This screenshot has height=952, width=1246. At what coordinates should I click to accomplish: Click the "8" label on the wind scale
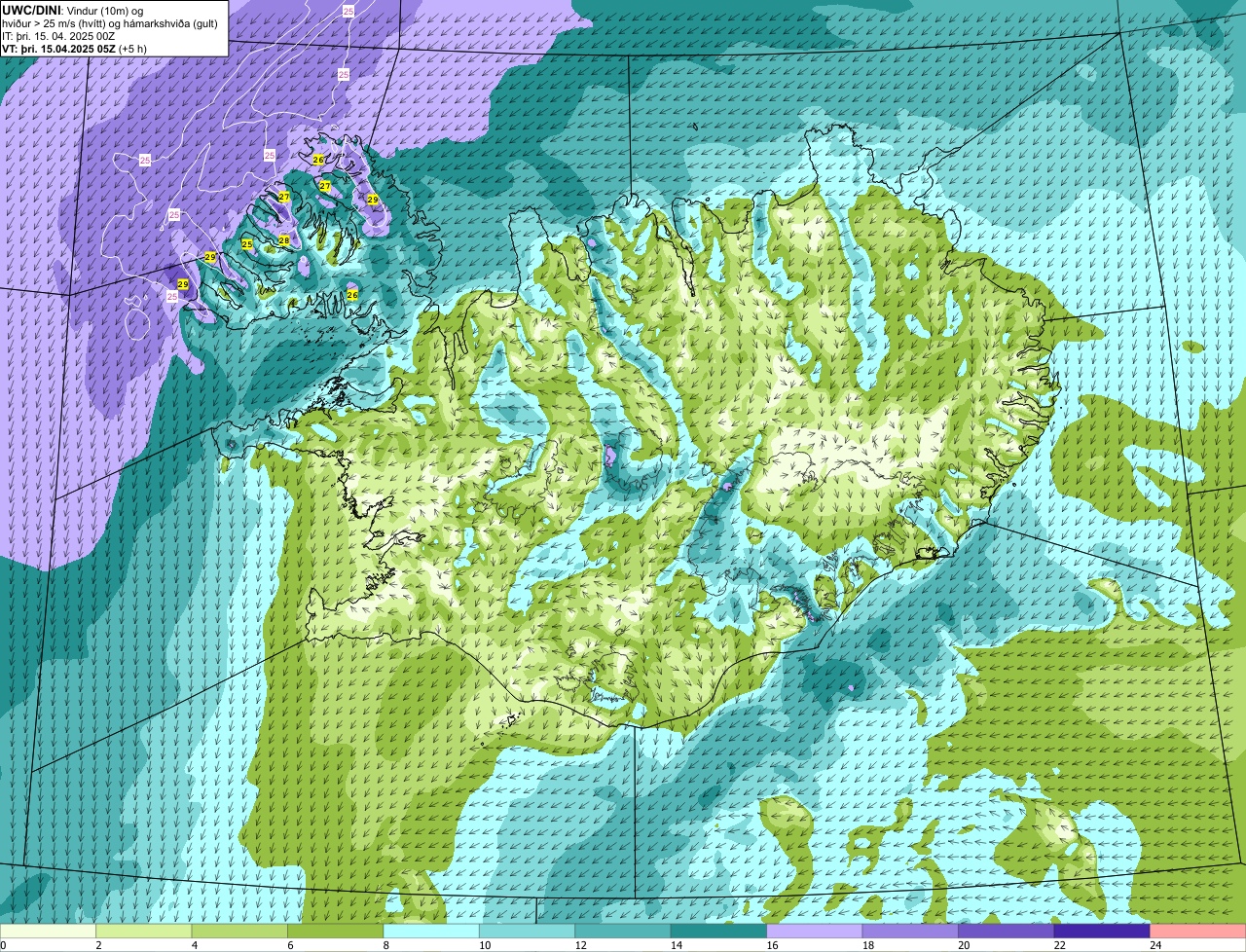click(386, 945)
